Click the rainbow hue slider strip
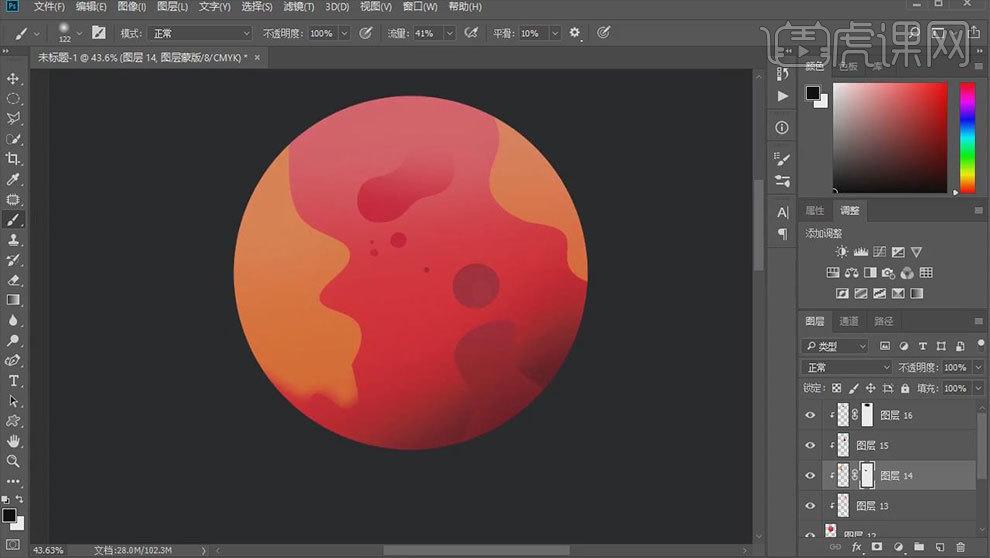Screen dimensions: 990x558 (967, 137)
